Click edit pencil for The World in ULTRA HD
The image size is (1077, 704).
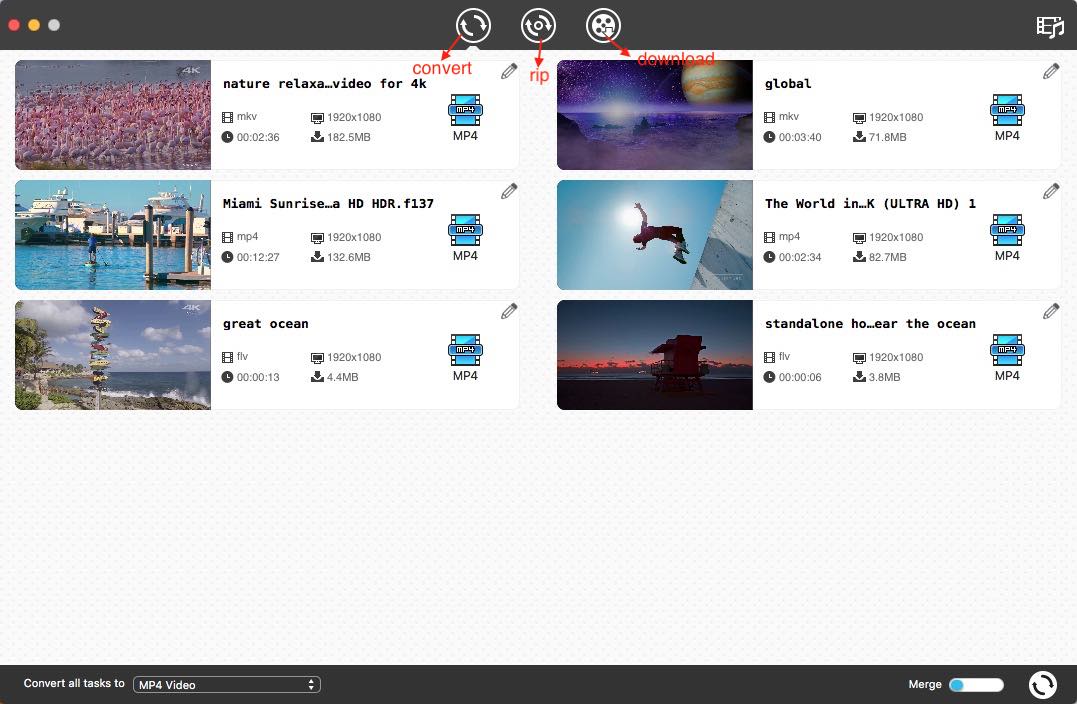1051,191
